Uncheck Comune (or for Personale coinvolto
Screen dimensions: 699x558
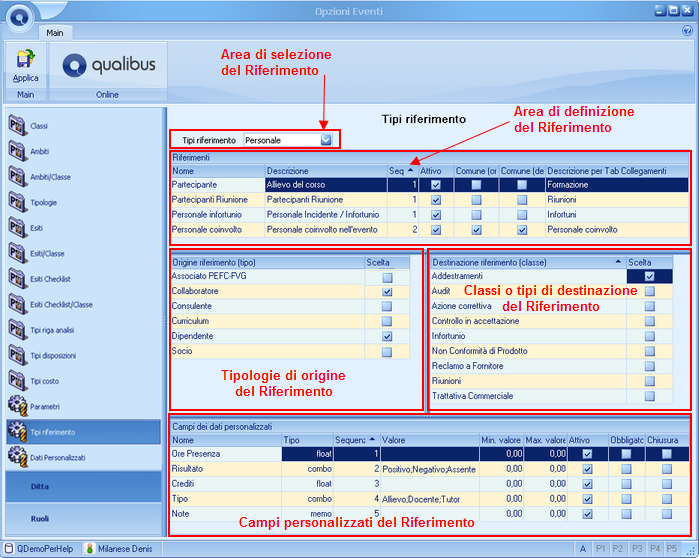click(477, 230)
